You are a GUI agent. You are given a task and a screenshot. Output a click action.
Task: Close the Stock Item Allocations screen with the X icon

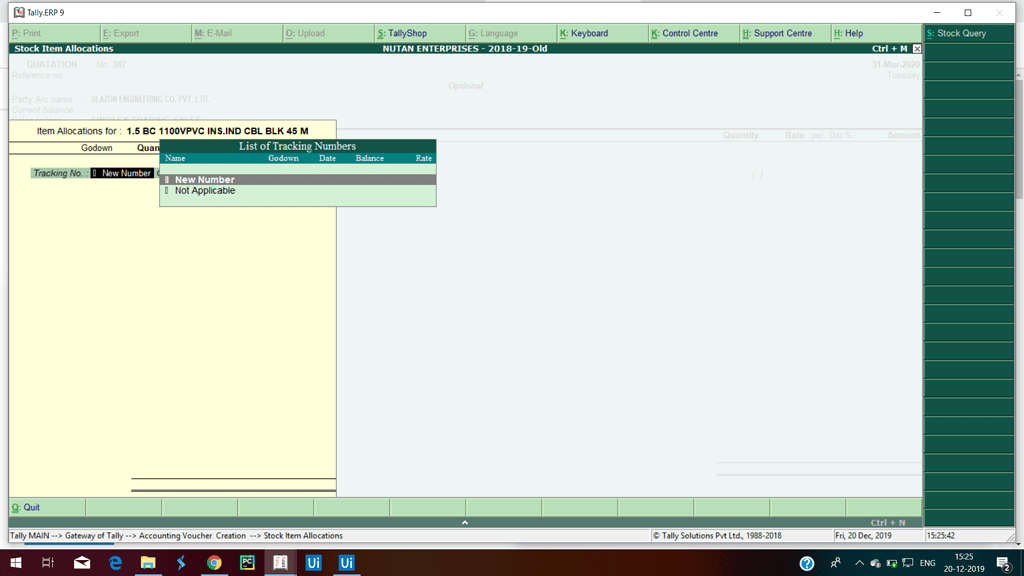[917, 49]
